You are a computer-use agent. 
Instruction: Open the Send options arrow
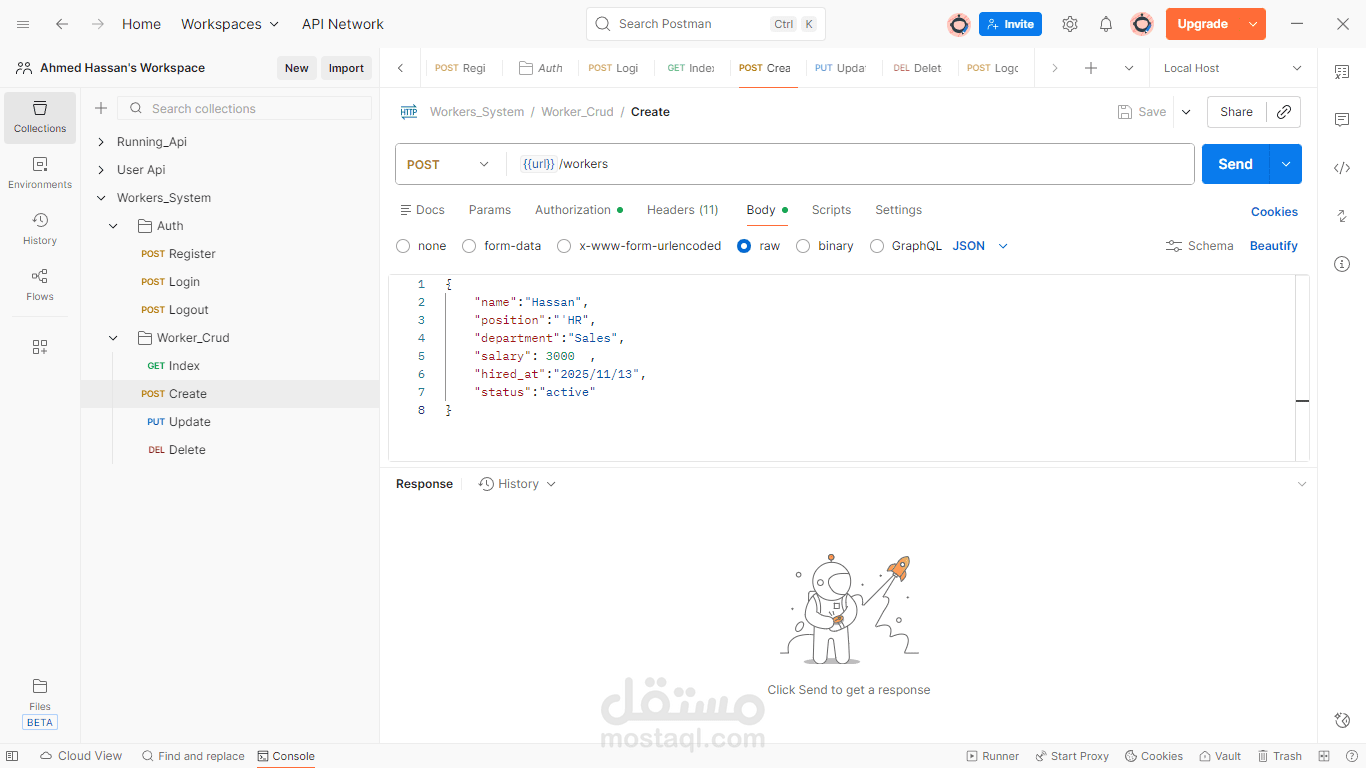click(x=1285, y=164)
